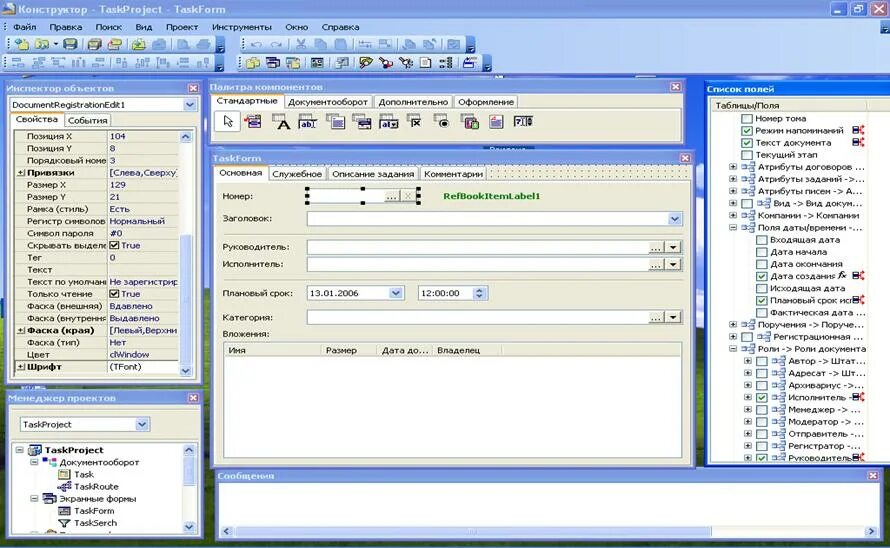Image resolution: width=890 pixels, height=548 pixels.
Task: Collapse the Поля даты/времени node
Action: (x=733, y=228)
